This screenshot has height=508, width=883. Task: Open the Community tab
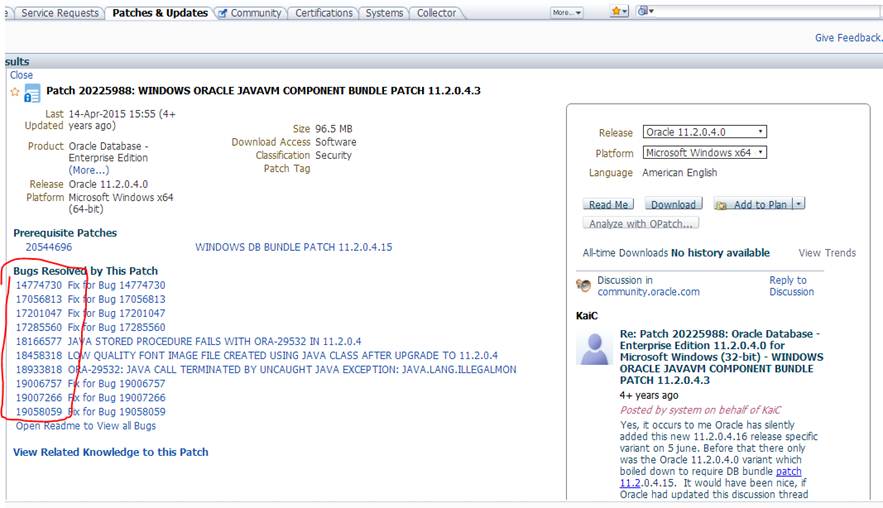pos(250,13)
